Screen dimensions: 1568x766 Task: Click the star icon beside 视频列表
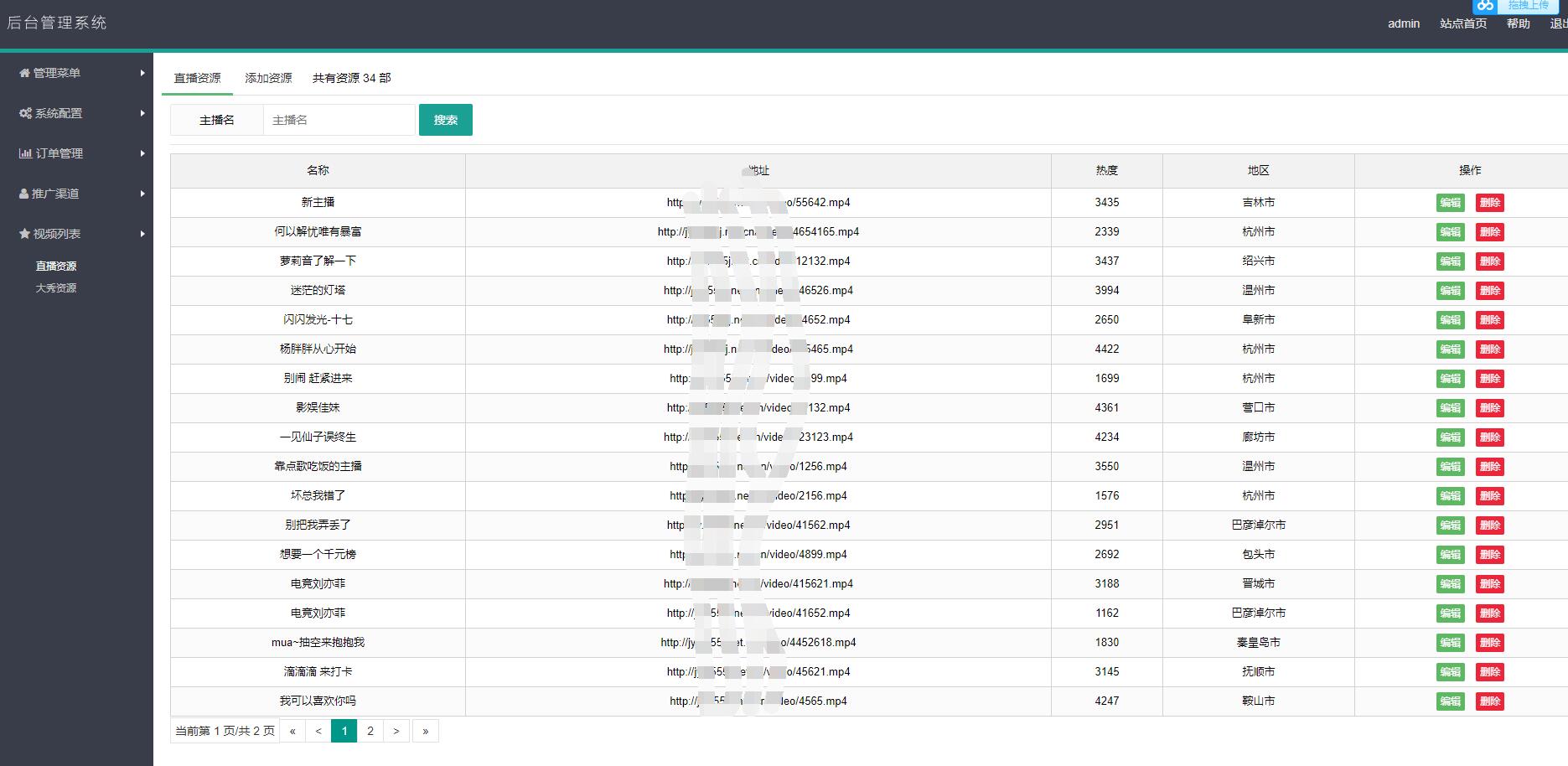point(24,234)
